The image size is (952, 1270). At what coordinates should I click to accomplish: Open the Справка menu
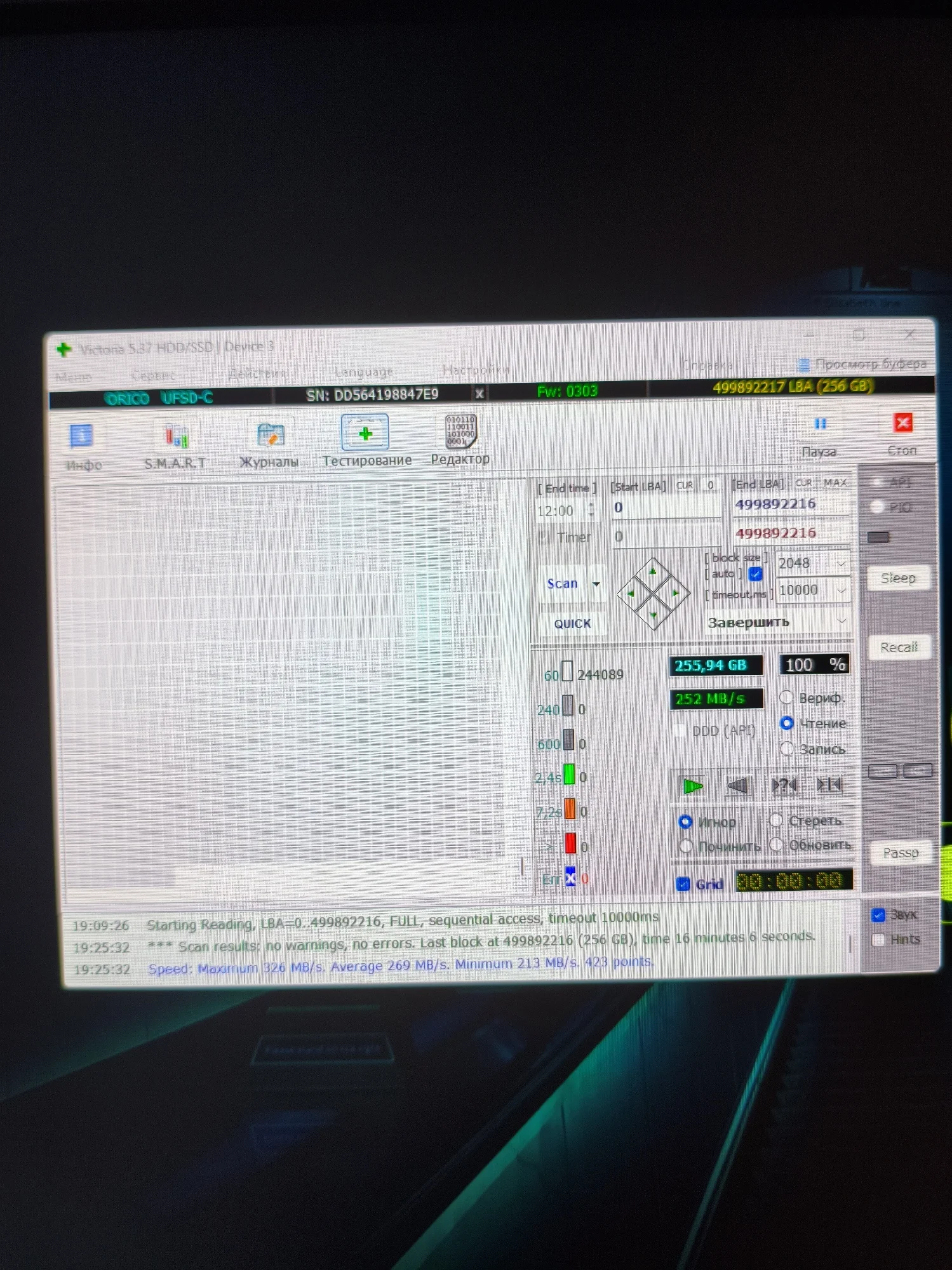click(707, 365)
